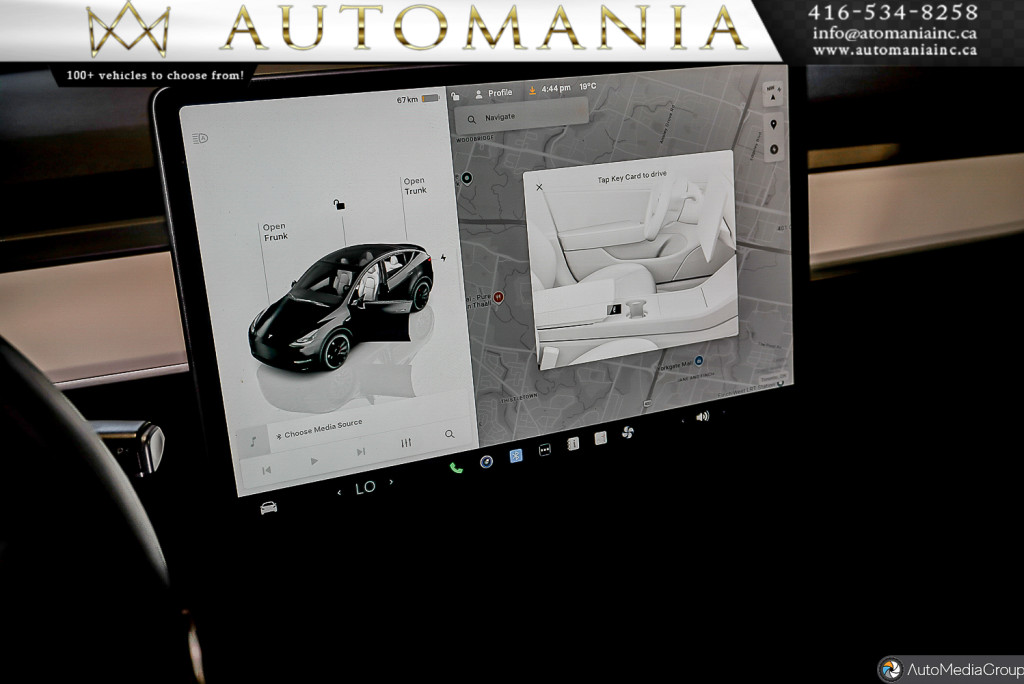This screenshot has height=684, width=1024.
Task: Toggle the auto high-beam headlight icon
Action: click(x=200, y=139)
